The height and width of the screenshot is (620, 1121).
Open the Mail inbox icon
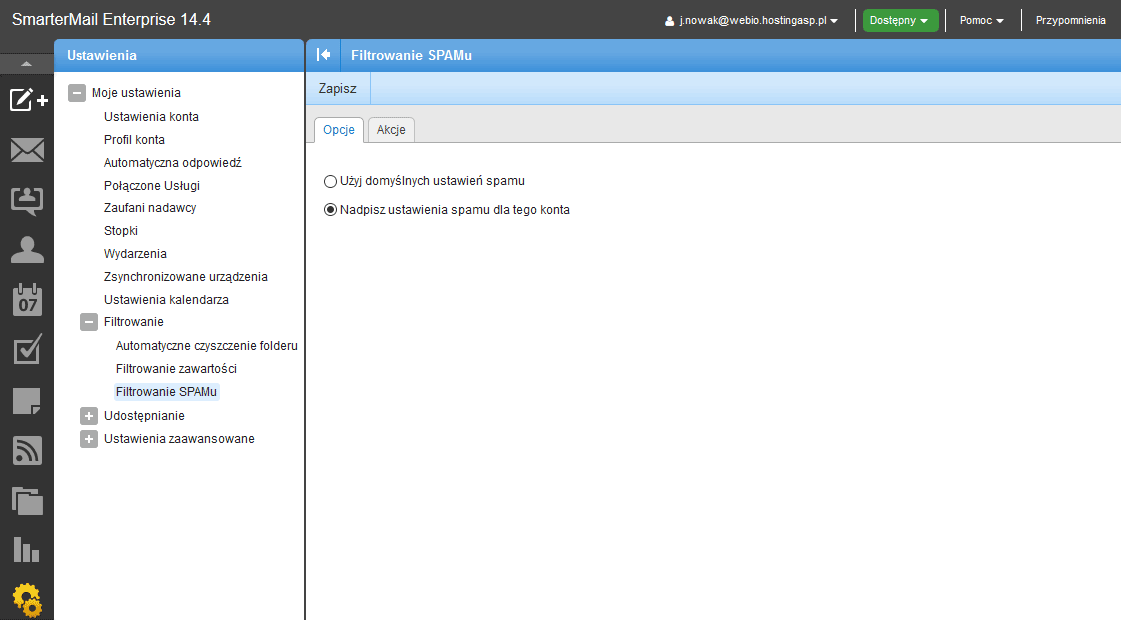[x=27, y=150]
